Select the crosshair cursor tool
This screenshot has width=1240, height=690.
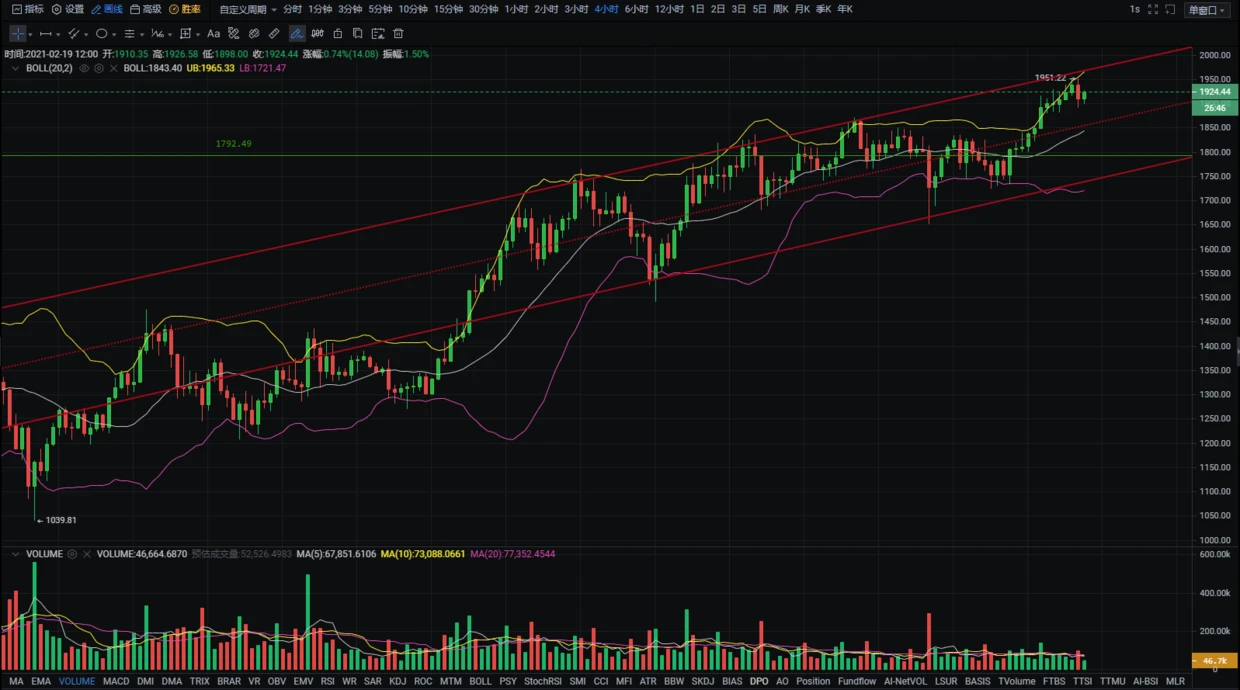(x=17, y=34)
